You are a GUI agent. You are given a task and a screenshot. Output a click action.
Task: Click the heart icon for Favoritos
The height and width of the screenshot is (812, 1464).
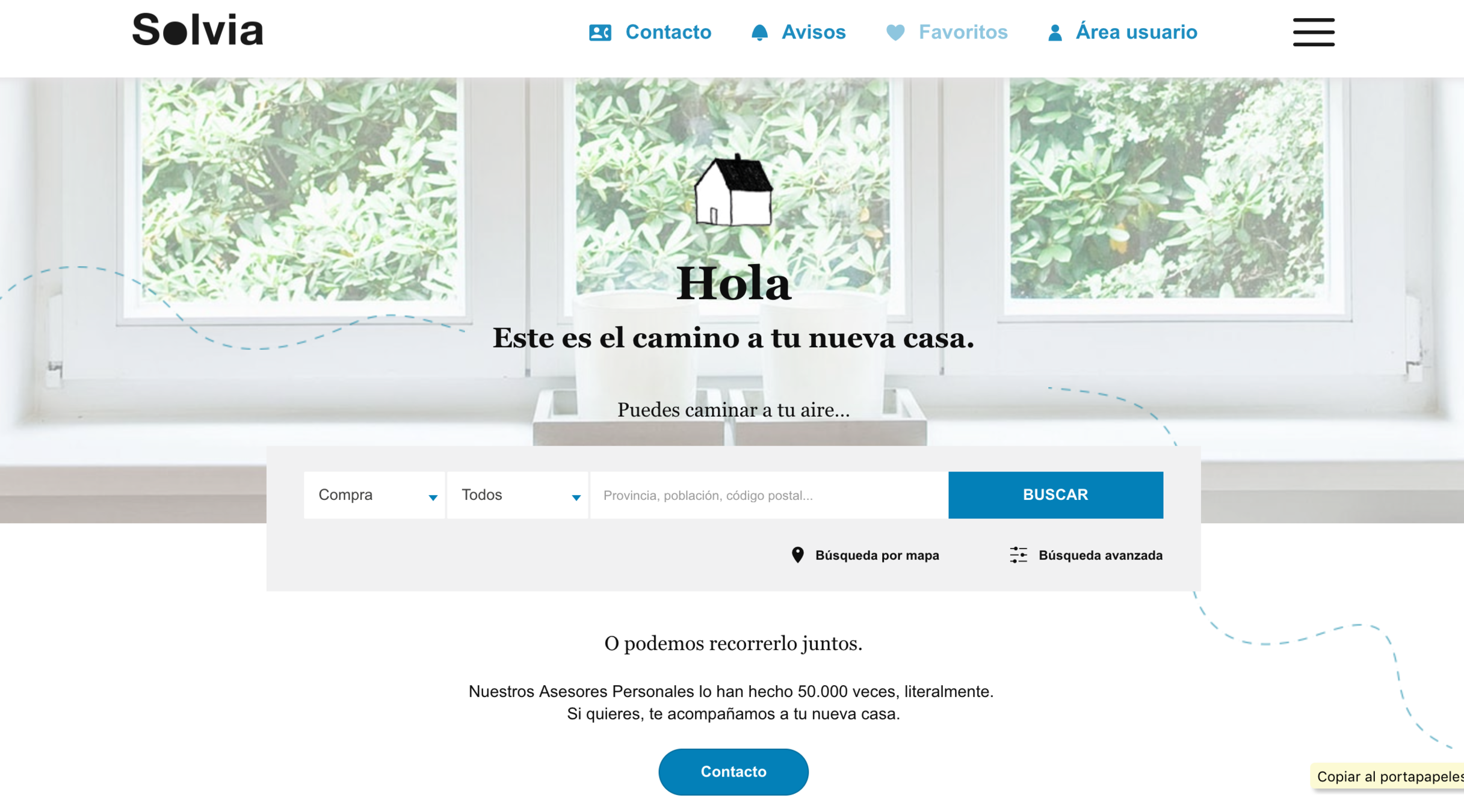pos(895,32)
